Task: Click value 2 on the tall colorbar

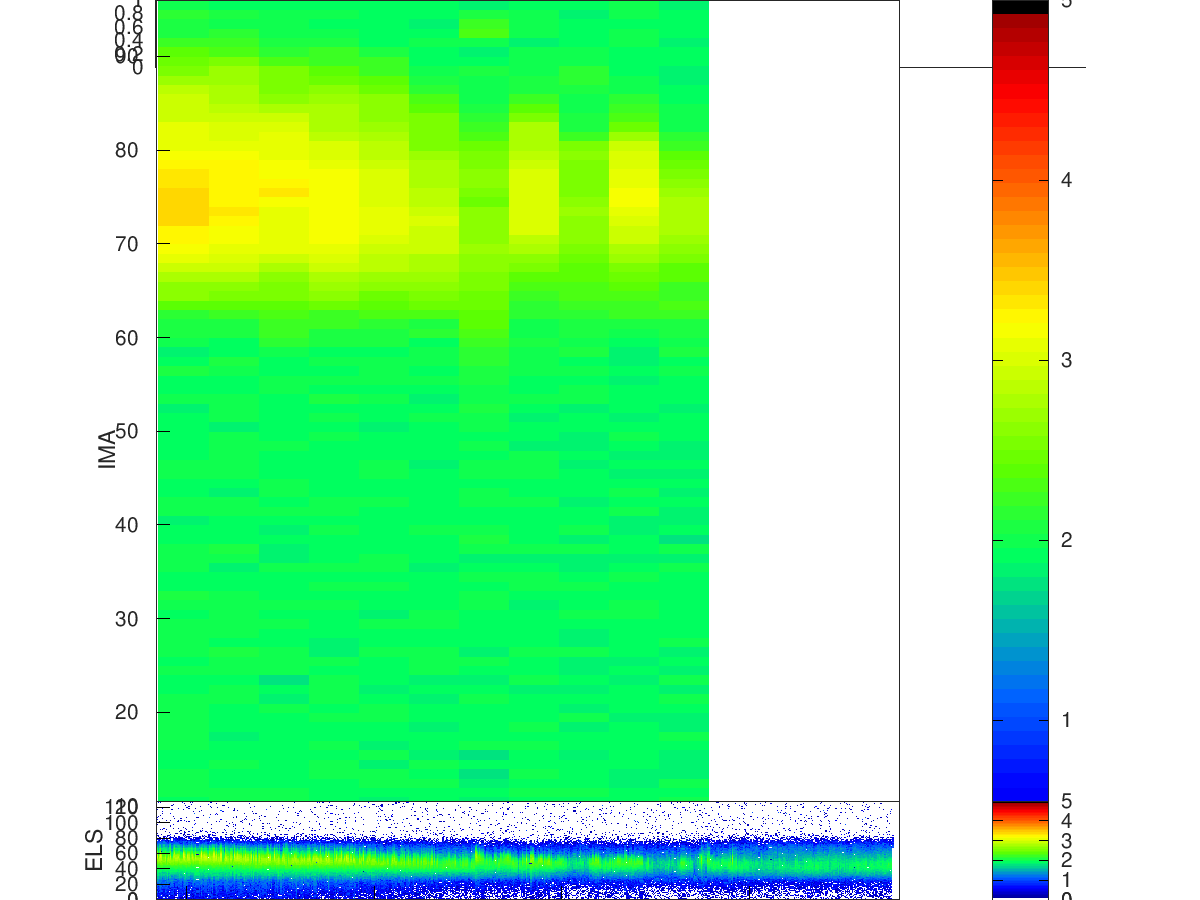Action: pyautogui.click(x=1067, y=540)
